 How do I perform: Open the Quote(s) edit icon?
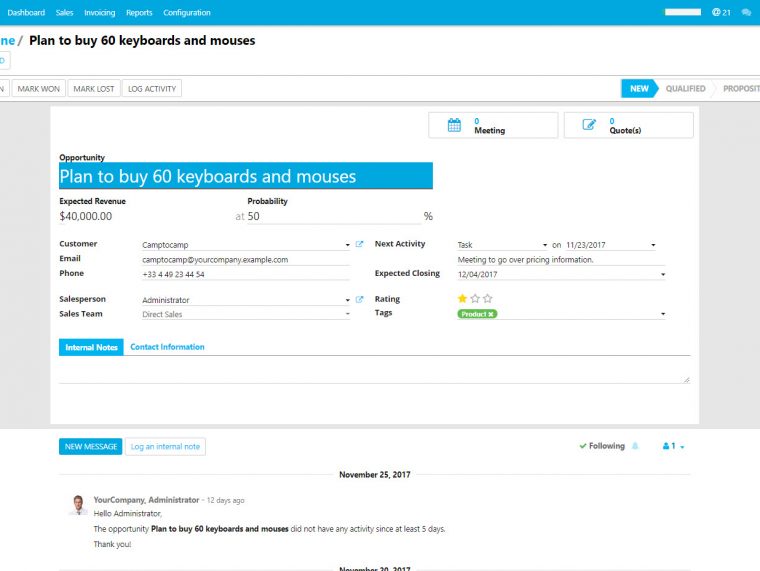[x=589, y=125]
